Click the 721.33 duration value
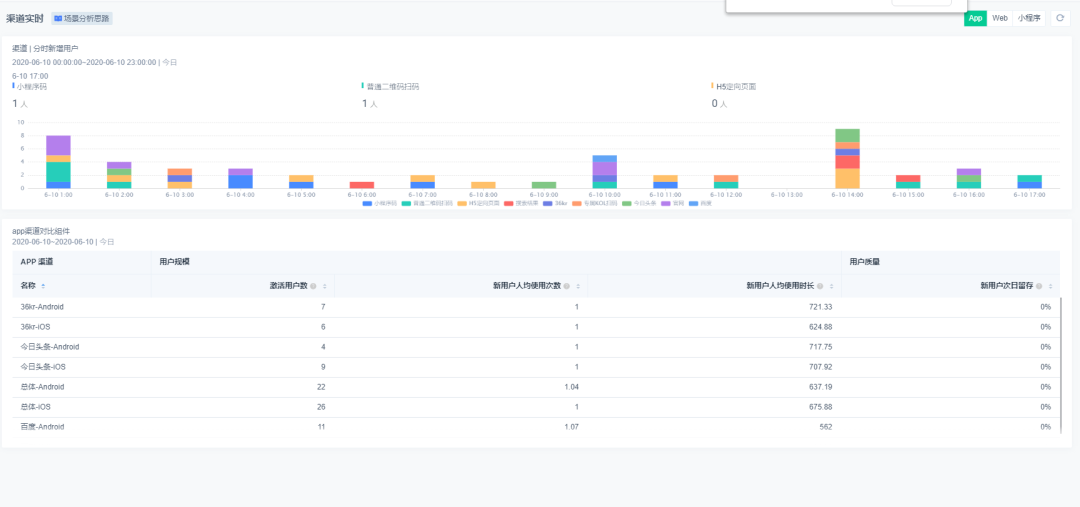The width and height of the screenshot is (1080, 507). 821,307
